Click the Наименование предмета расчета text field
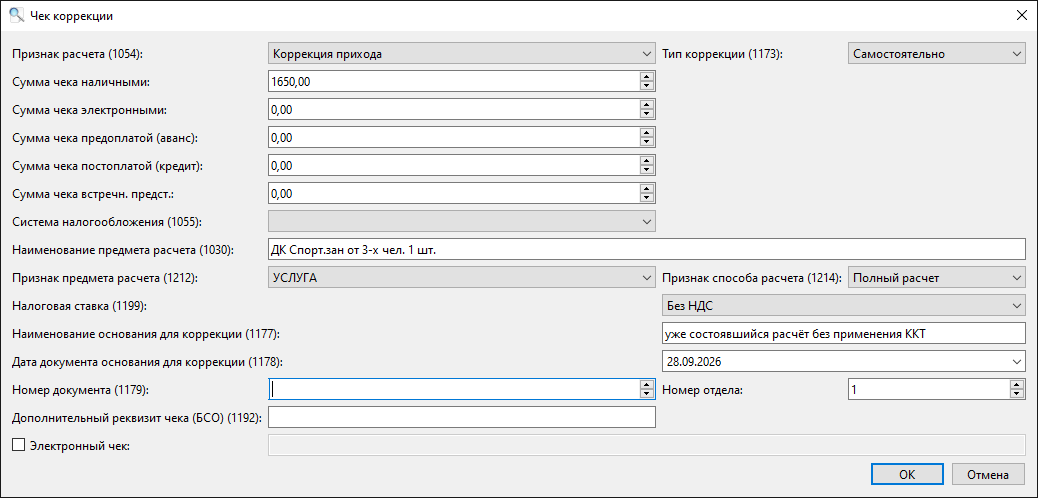Viewport: 1038px width, 498px height. (646, 250)
